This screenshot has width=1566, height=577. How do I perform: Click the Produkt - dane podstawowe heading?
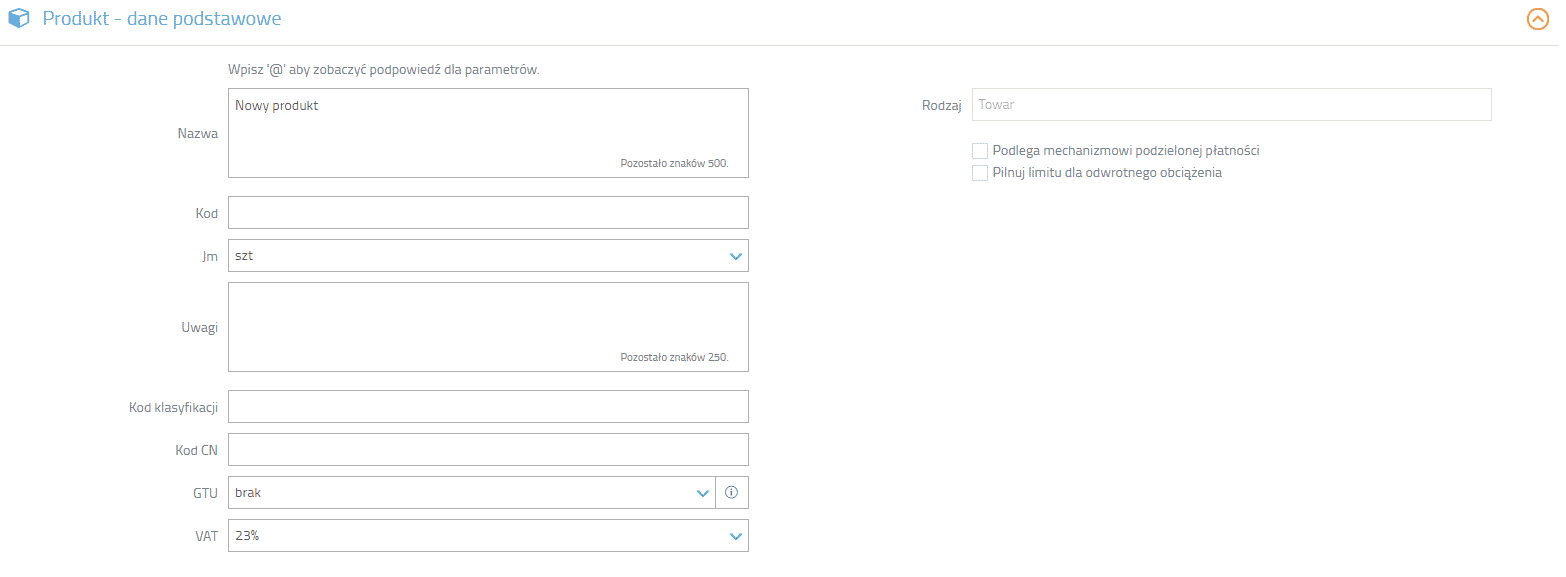(162, 19)
